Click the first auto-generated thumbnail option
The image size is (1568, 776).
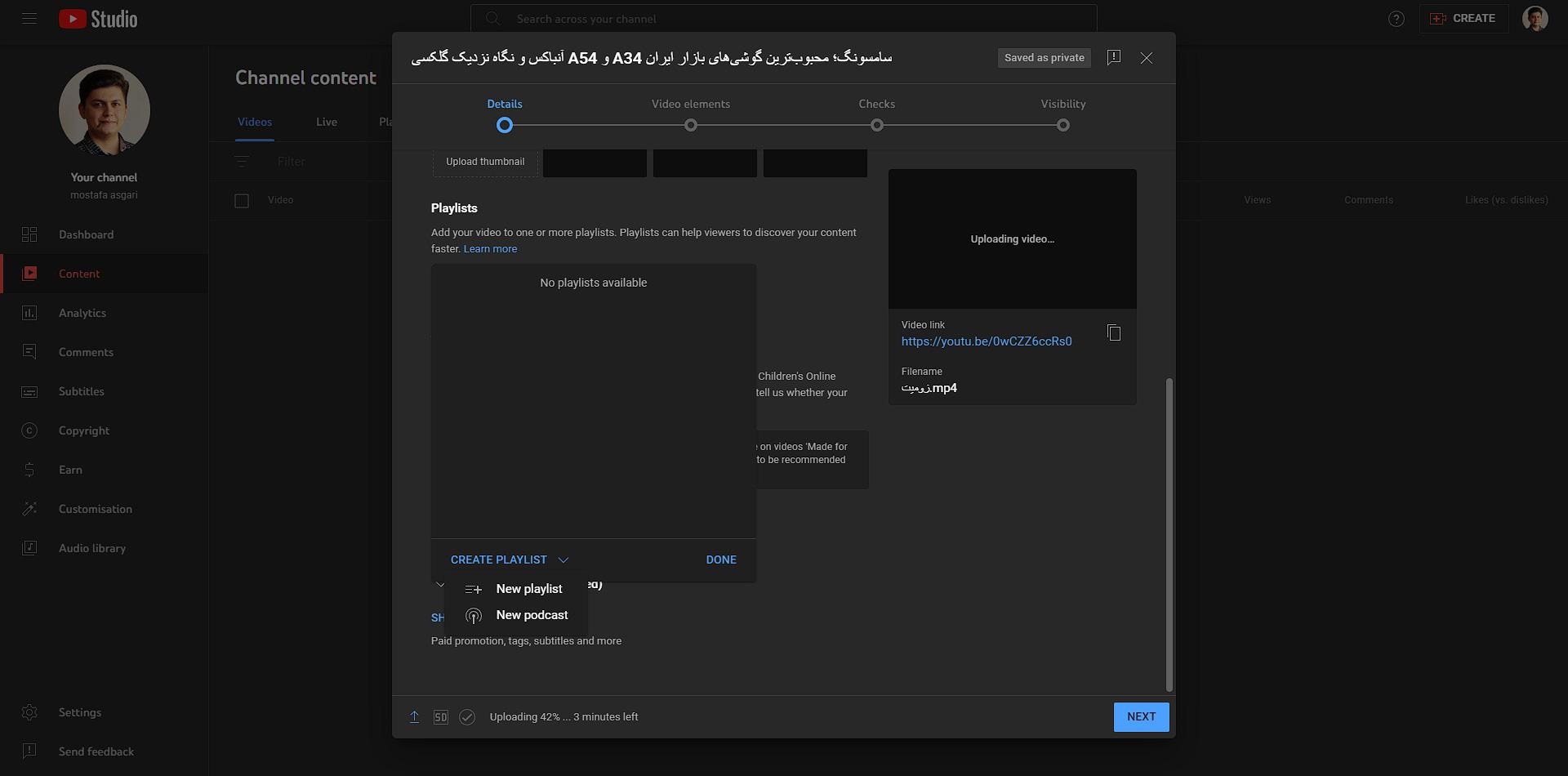(x=595, y=163)
